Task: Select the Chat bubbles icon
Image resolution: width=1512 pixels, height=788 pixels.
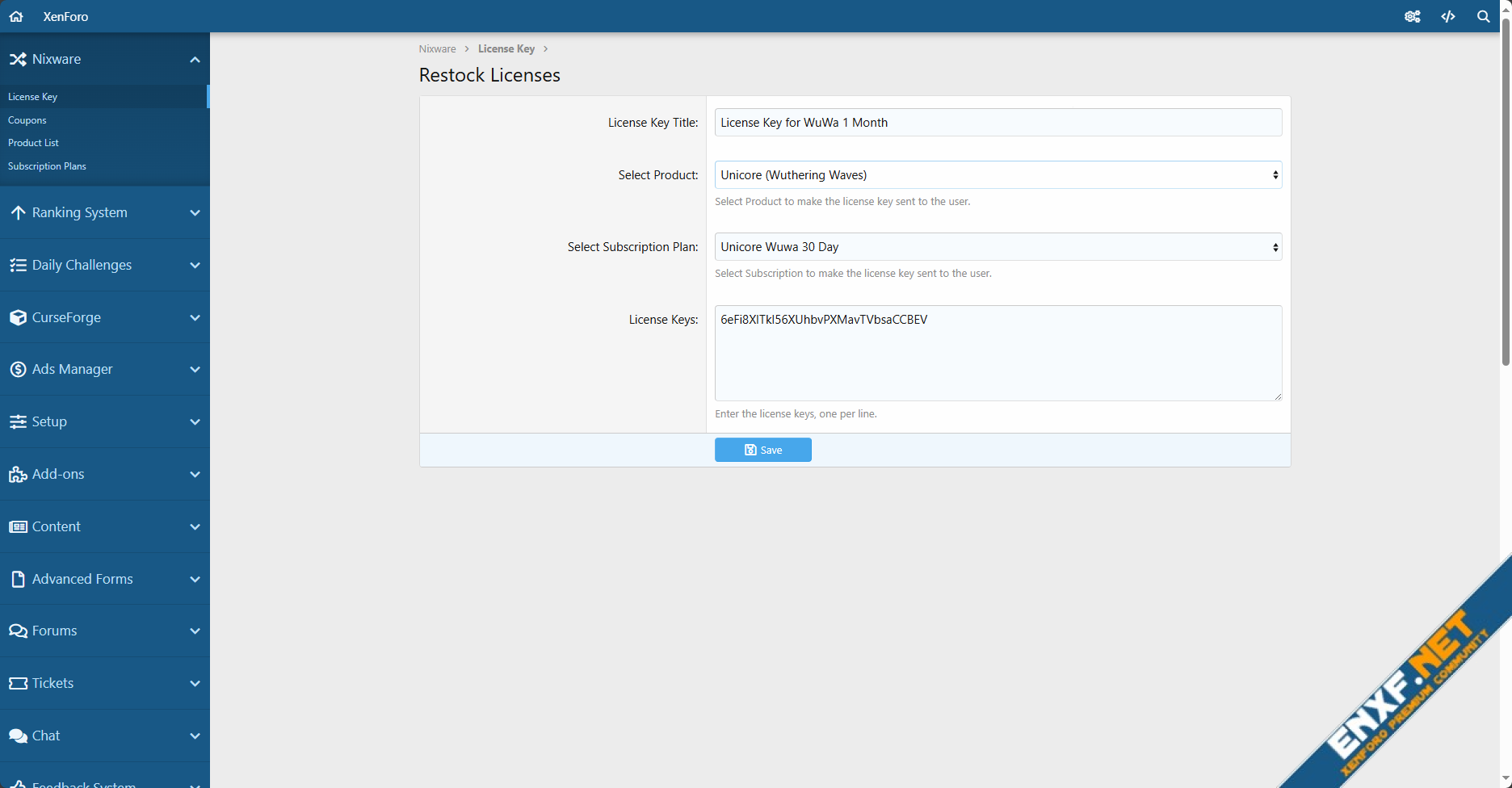Action: [x=18, y=736]
